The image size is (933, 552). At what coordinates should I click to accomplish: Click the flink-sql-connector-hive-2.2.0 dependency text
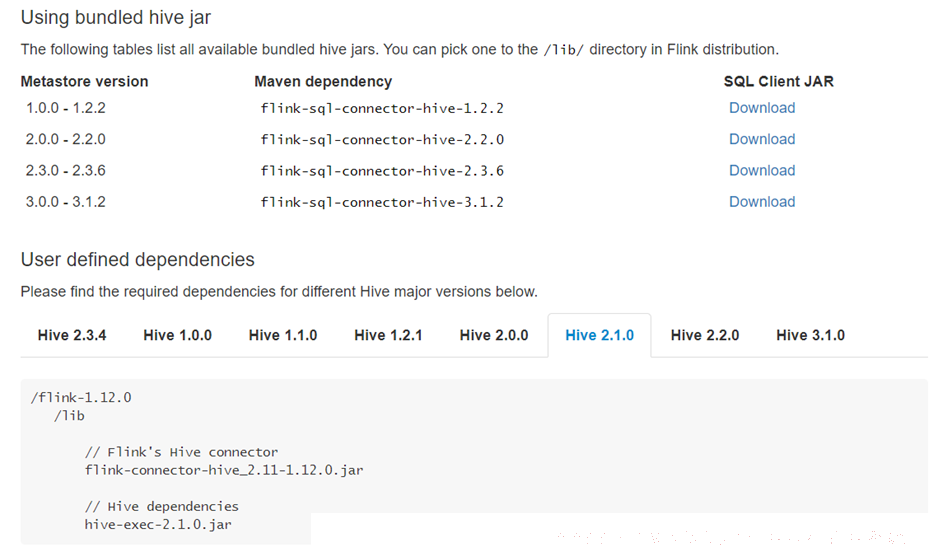[x=382, y=139]
